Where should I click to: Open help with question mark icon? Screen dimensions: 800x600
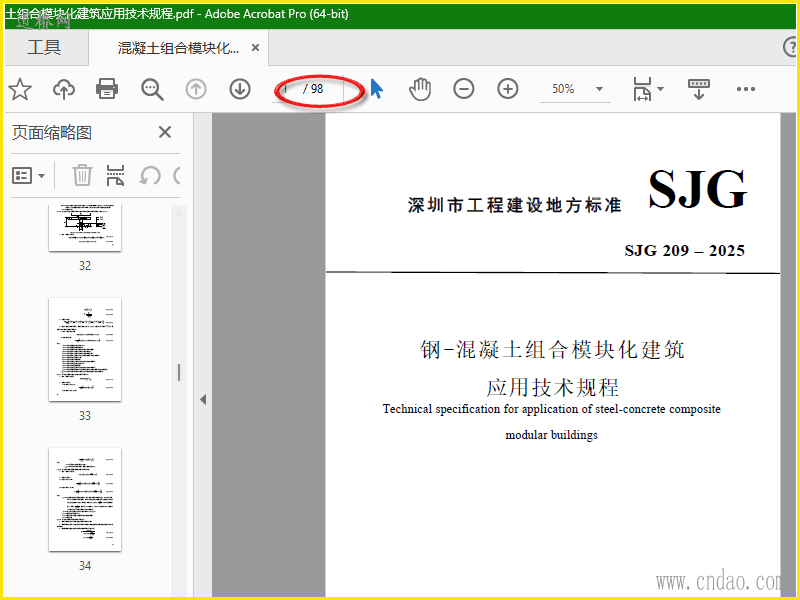click(790, 47)
